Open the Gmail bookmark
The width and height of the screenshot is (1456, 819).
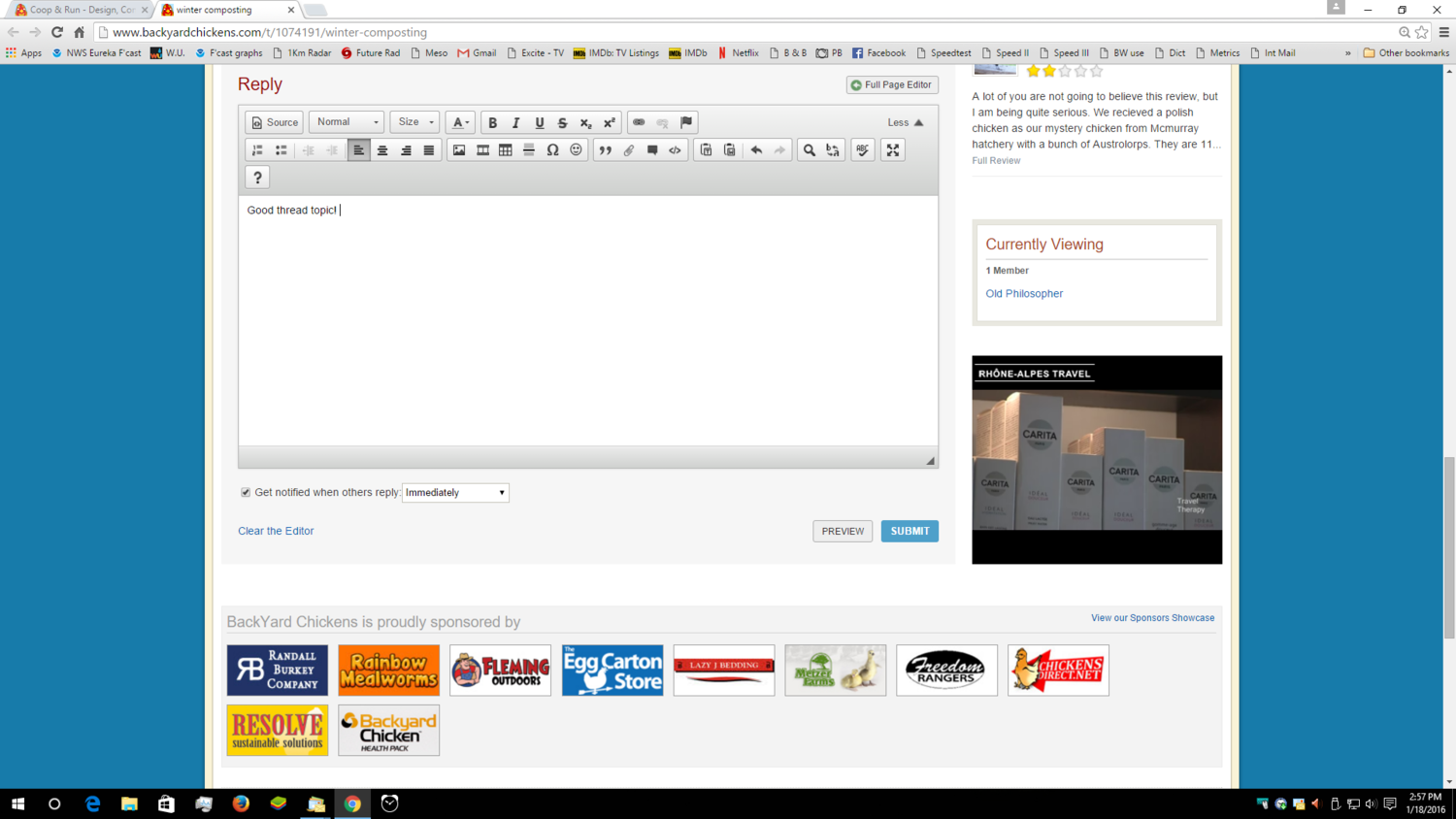[x=477, y=53]
